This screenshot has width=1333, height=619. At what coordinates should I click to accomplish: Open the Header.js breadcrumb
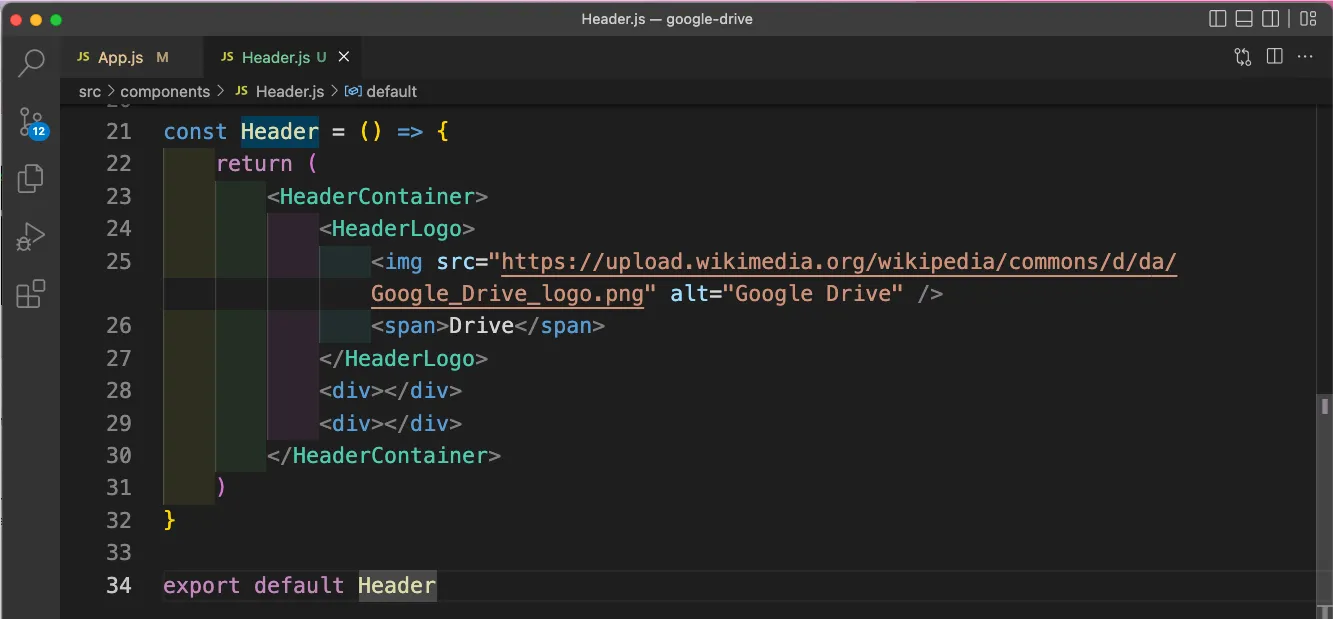pyautogui.click(x=279, y=91)
